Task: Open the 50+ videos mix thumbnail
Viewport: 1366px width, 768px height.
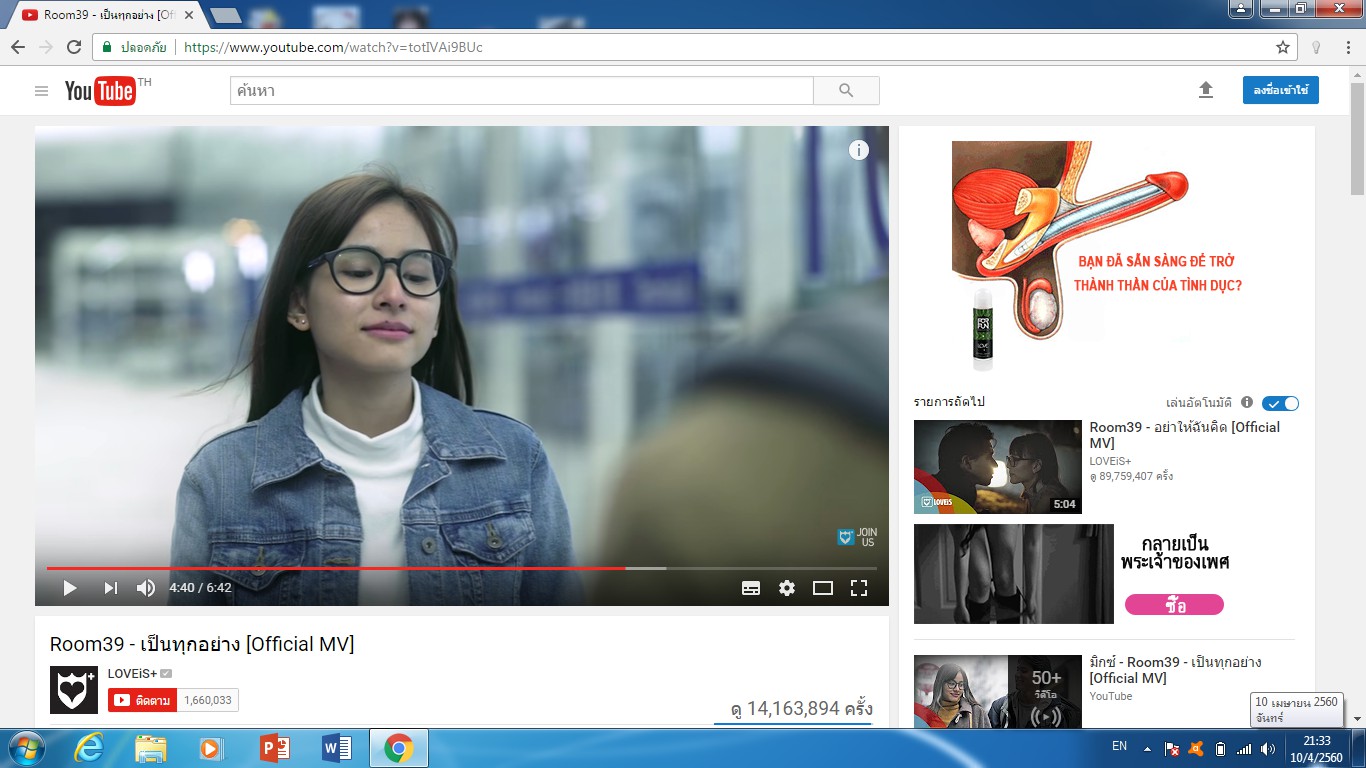Action: point(998,691)
